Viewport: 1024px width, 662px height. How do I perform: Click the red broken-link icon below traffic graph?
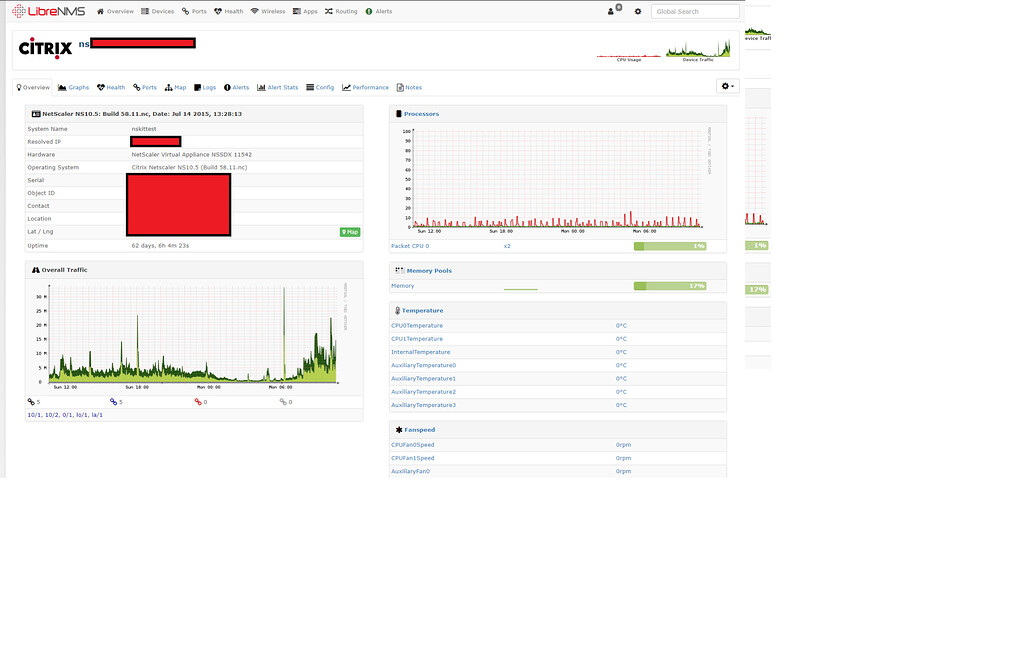[x=197, y=402]
